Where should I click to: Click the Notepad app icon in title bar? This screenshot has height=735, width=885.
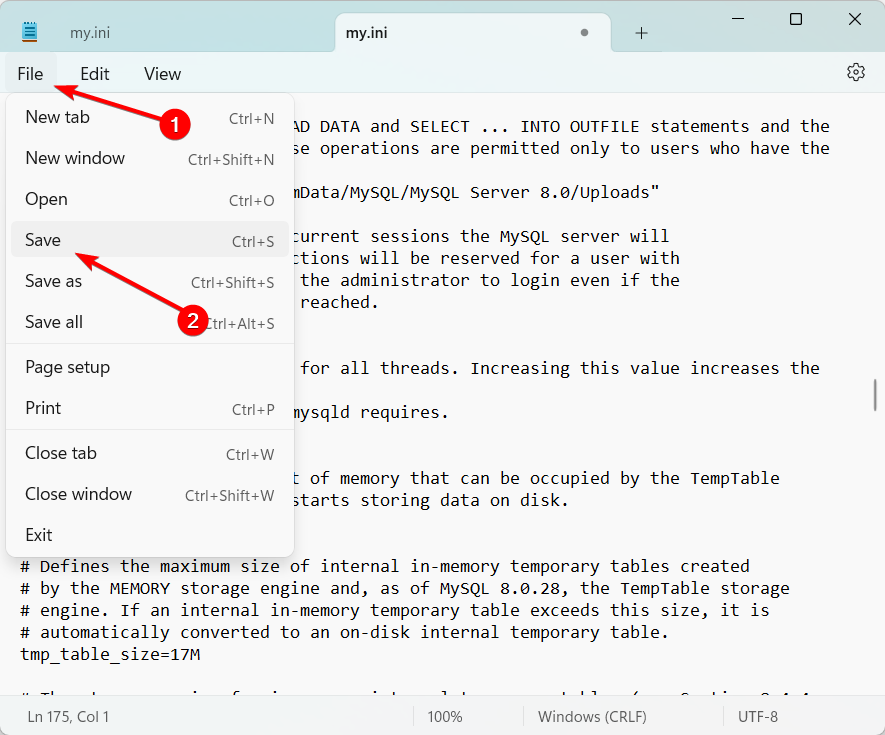[x=29, y=32]
